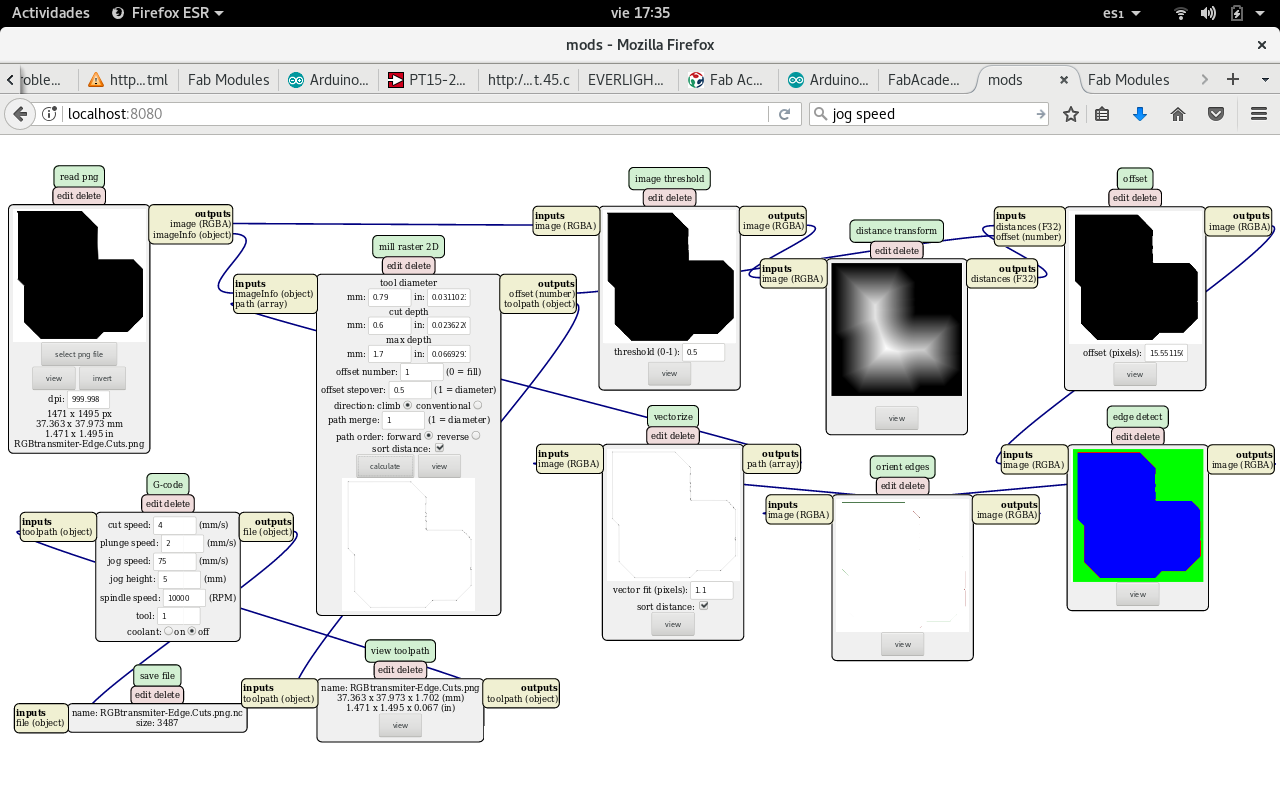Click calculate in mill raster 2D
The height and width of the screenshot is (800, 1280).
[x=385, y=466]
